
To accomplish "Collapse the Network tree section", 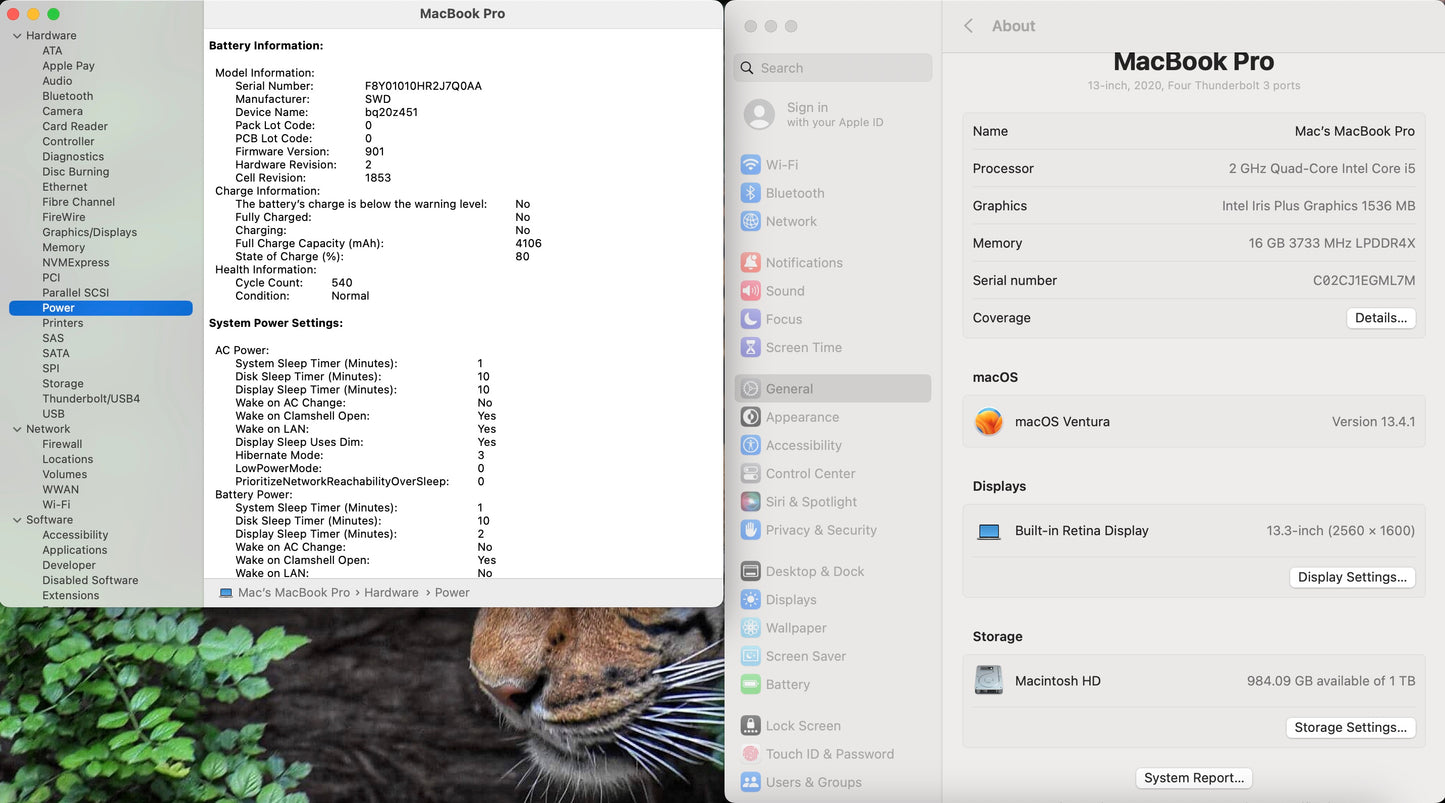I will [x=17, y=429].
